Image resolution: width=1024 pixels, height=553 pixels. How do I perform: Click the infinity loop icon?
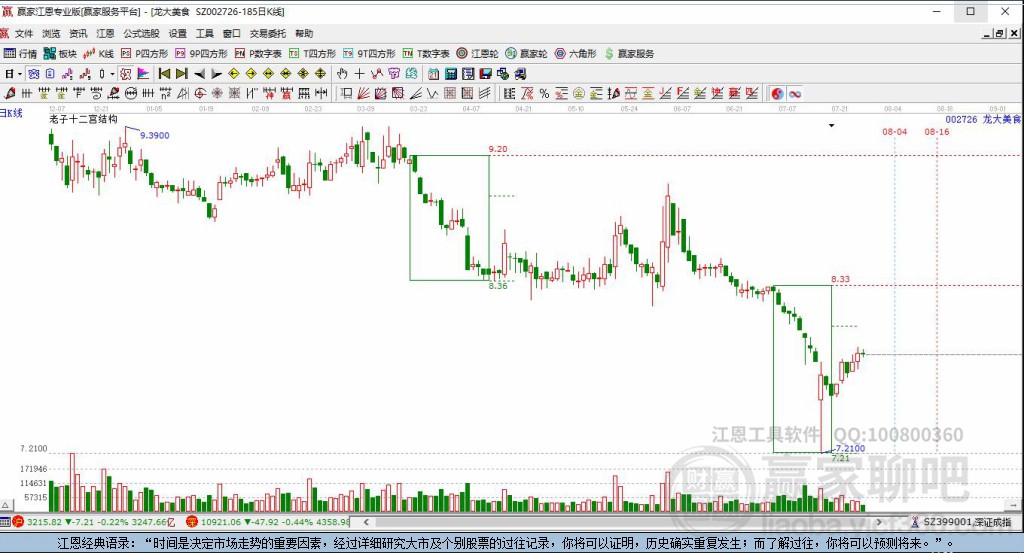[x=795, y=93]
